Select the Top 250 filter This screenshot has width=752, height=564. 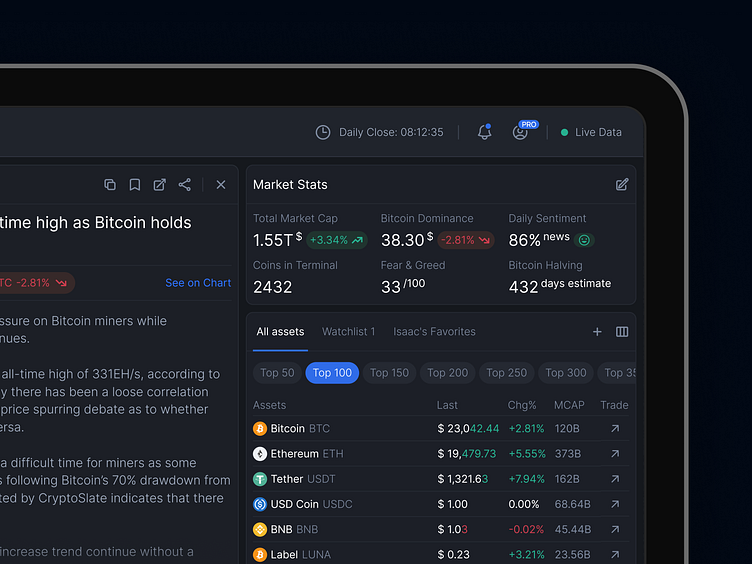[x=506, y=373]
